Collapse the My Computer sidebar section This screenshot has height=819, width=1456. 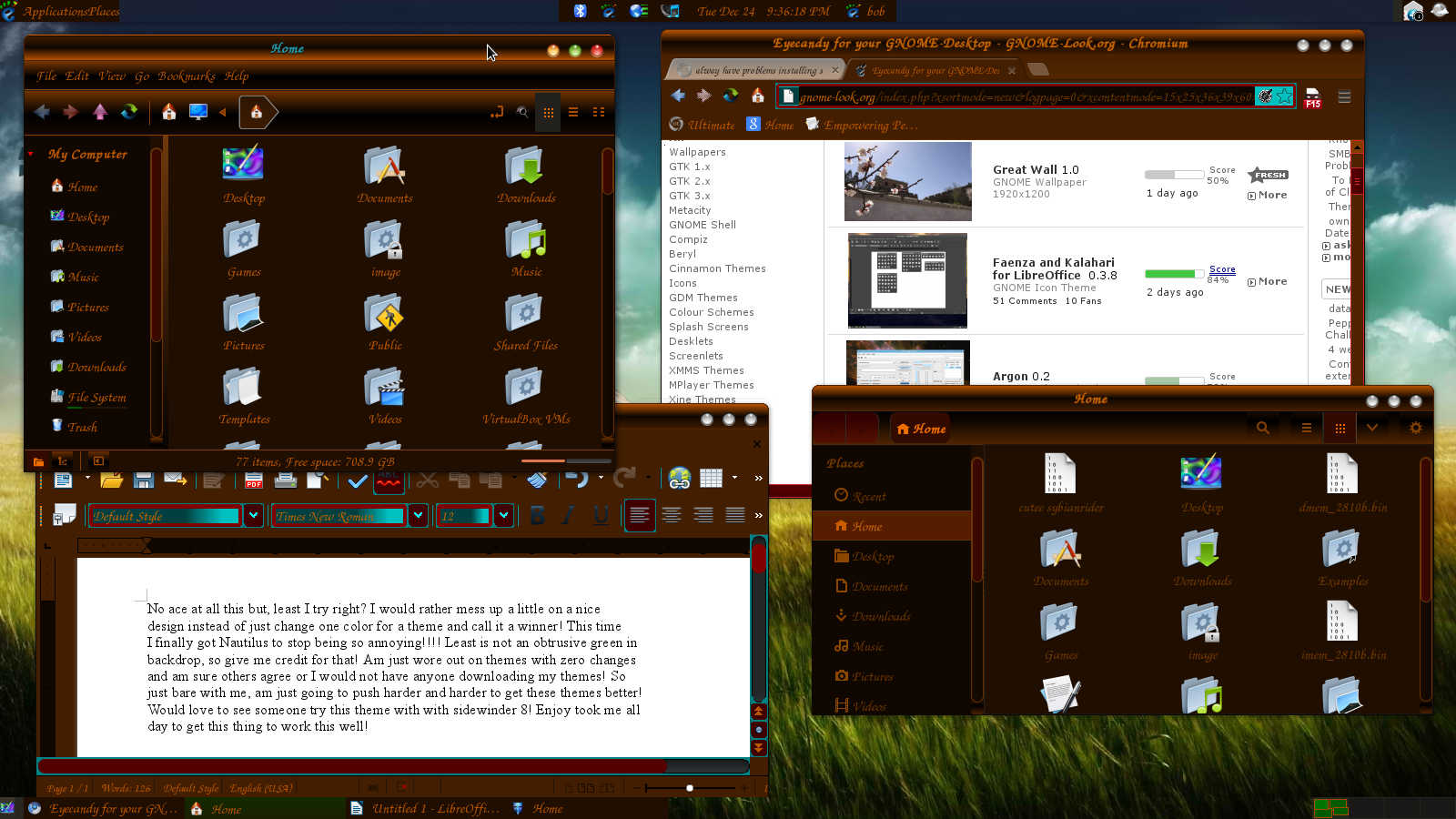[31, 155]
